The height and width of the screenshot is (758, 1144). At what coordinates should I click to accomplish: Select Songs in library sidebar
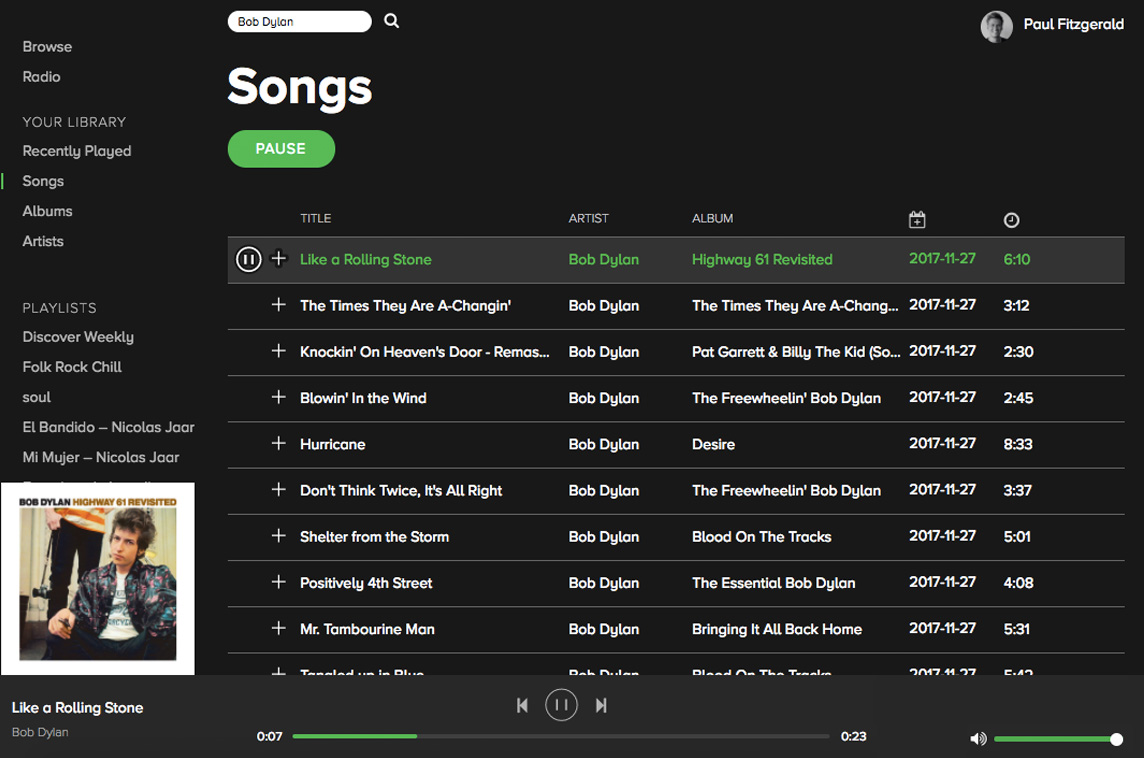43,181
